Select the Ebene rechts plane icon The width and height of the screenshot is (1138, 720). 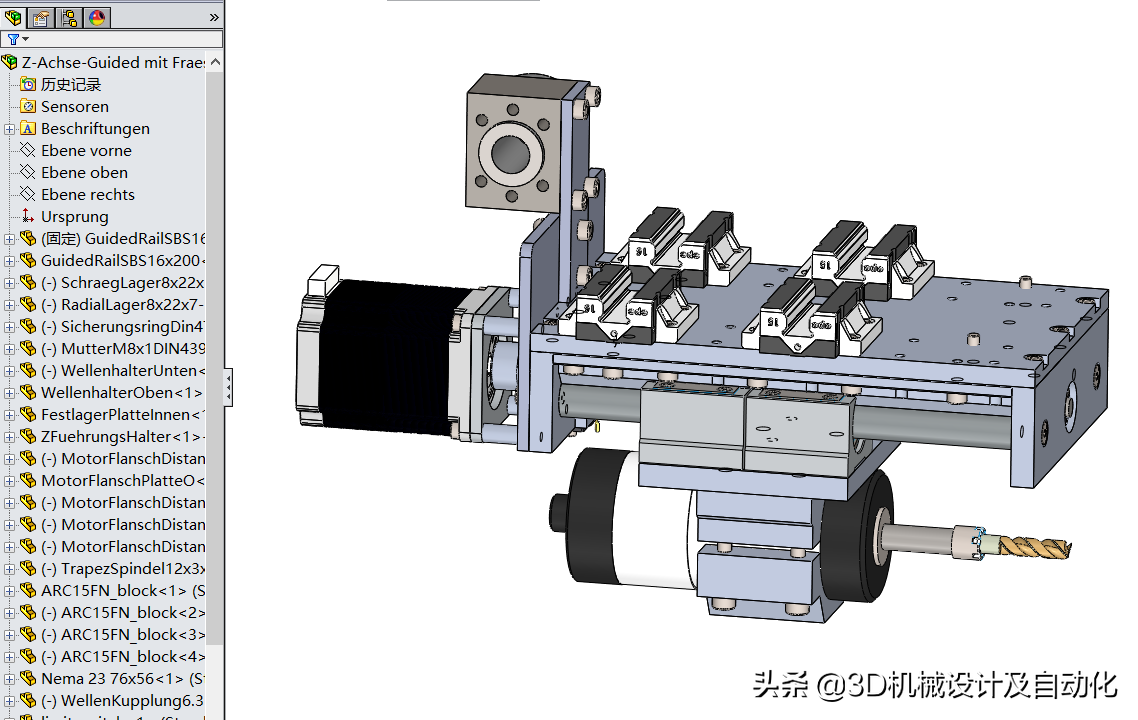pyautogui.click(x=28, y=195)
